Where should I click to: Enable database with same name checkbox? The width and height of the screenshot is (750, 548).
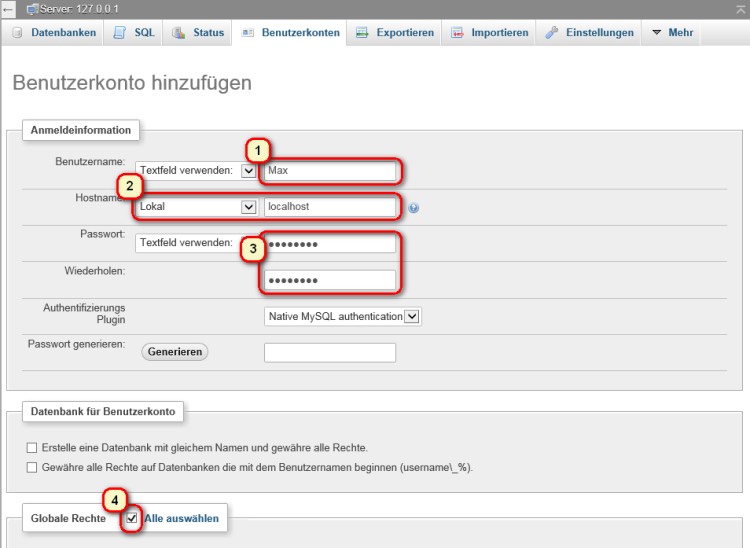pyautogui.click(x=32, y=448)
